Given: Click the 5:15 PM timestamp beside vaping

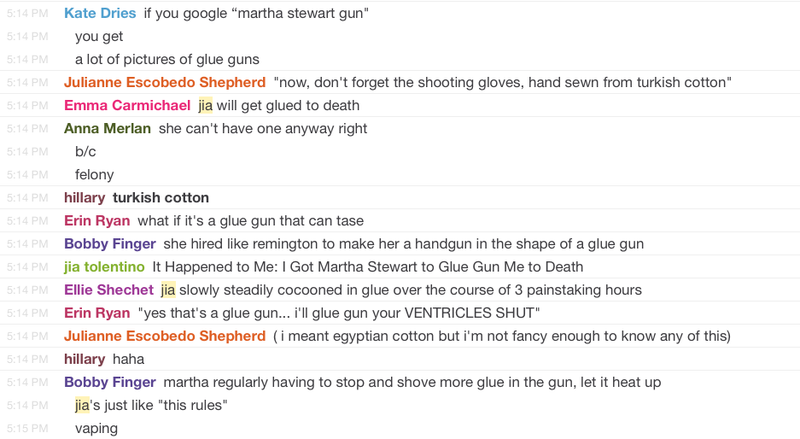Looking at the screenshot, I should (x=28, y=428).
